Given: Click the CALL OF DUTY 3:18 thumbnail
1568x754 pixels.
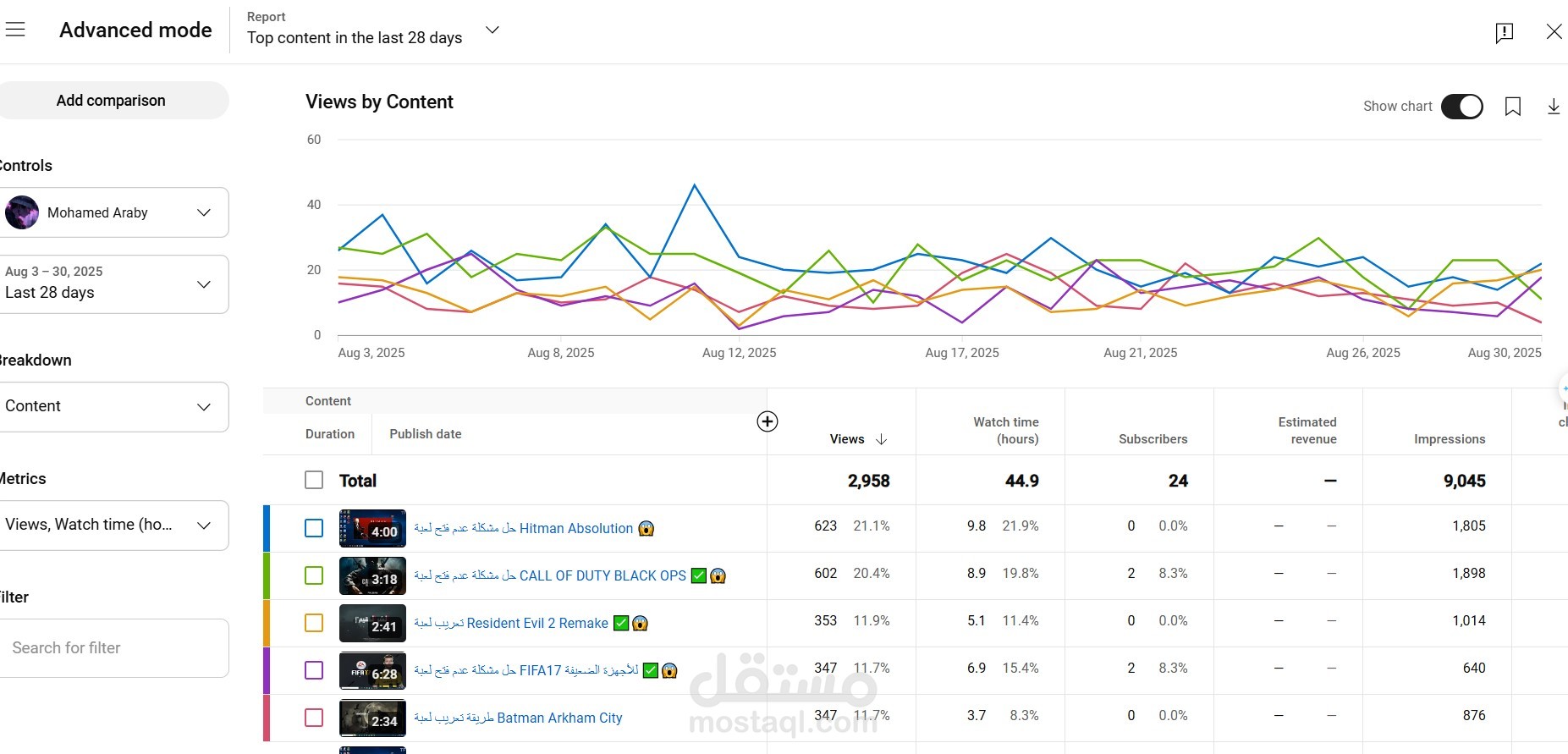Looking at the screenshot, I should tap(372, 576).
